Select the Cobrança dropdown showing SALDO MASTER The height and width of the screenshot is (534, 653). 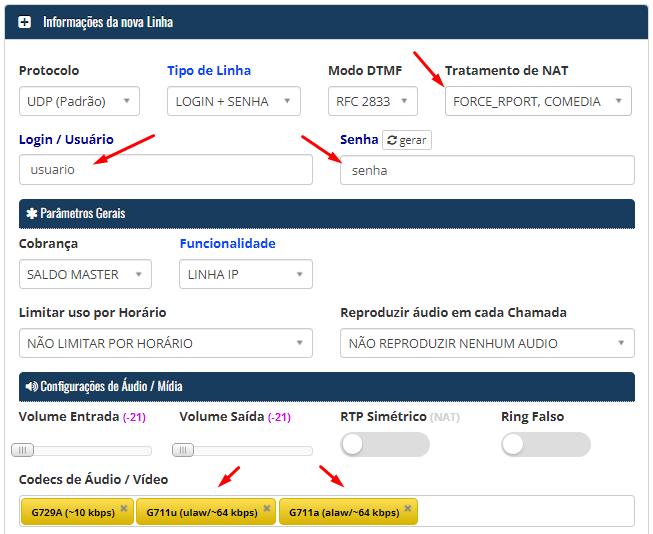85,274
